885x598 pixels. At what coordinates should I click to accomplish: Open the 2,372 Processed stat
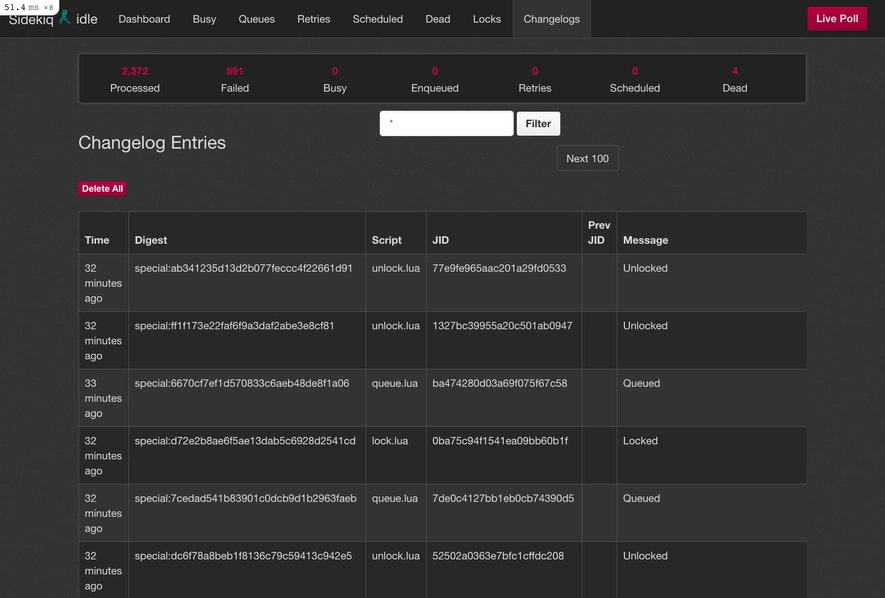coord(135,79)
